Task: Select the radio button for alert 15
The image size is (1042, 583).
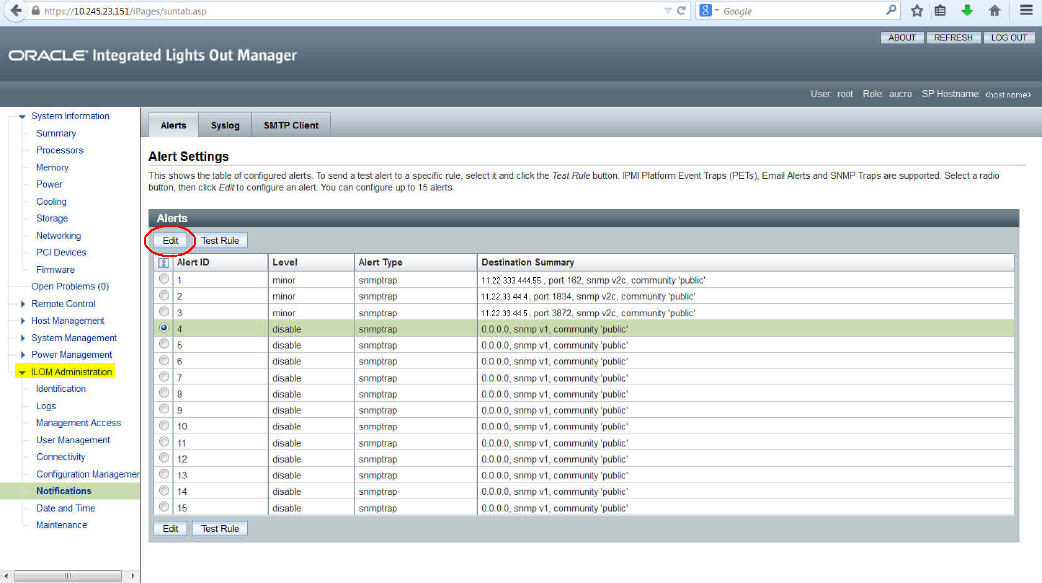Action: (x=163, y=507)
